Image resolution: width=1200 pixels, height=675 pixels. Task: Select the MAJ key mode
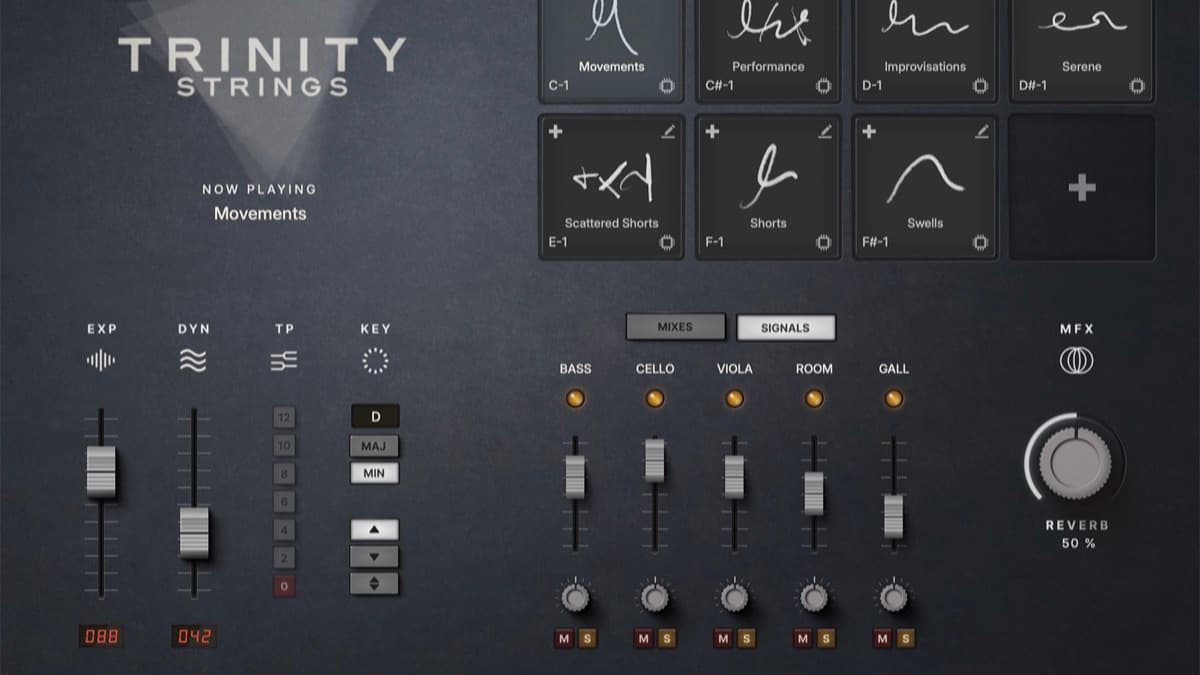point(374,446)
